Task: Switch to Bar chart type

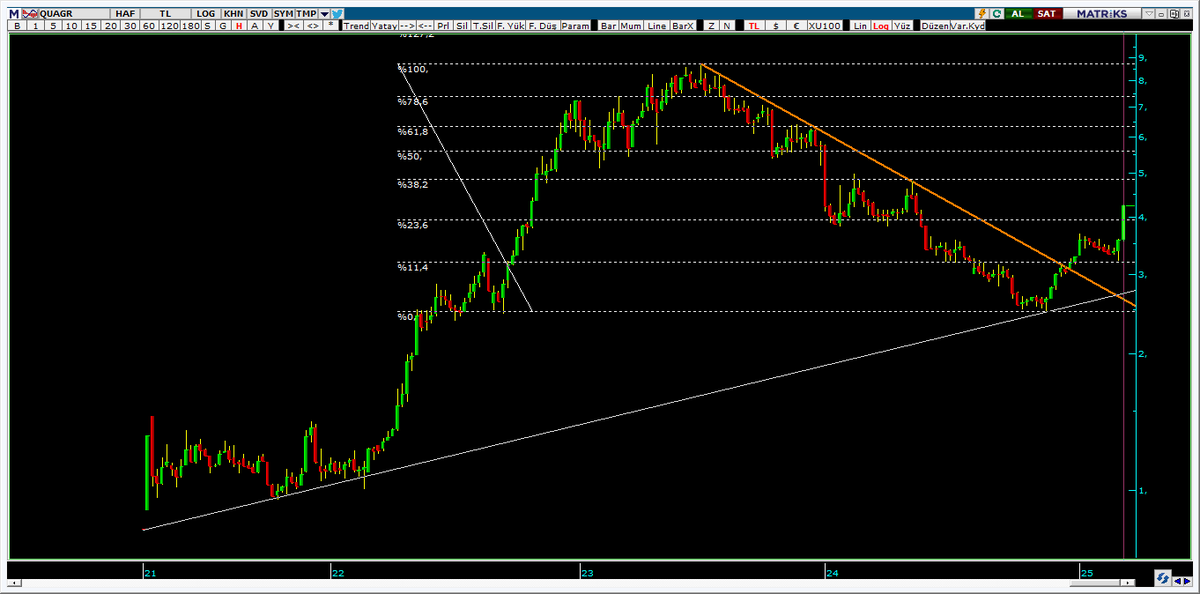Action: [x=609, y=26]
